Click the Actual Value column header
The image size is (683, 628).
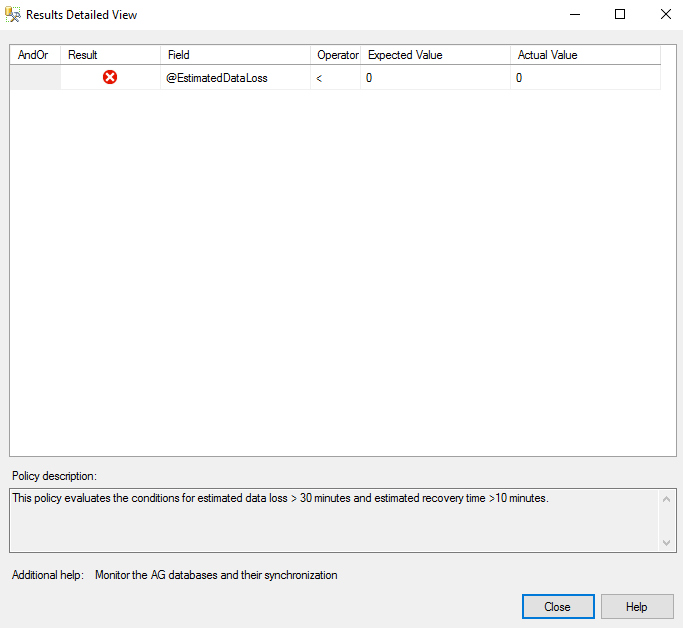point(585,55)
